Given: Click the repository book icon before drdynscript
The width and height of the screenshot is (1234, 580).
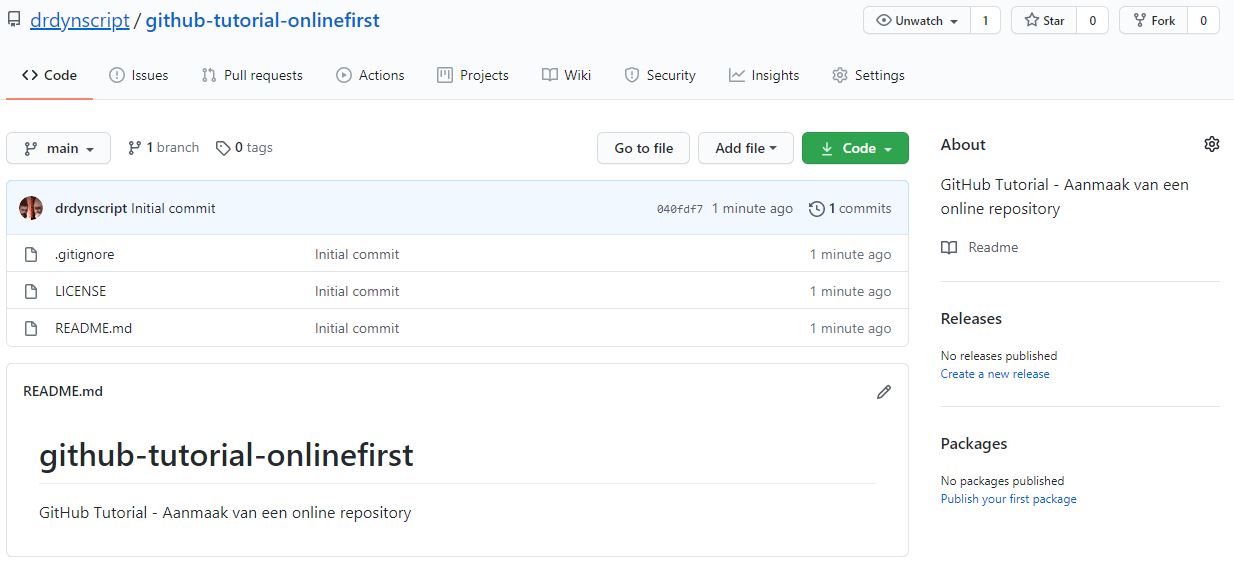Looking at the screenshot, I should (x=14, y=20).
